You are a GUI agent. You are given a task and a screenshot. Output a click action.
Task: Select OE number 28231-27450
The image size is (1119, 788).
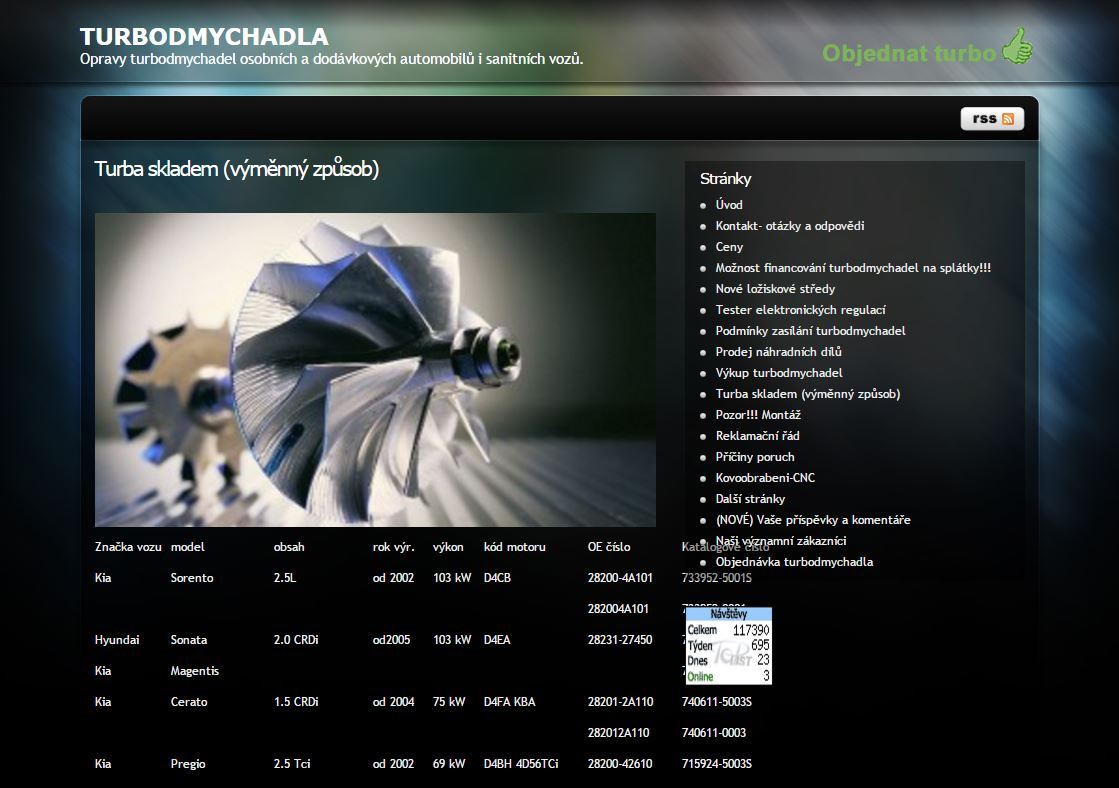(620, 640)
